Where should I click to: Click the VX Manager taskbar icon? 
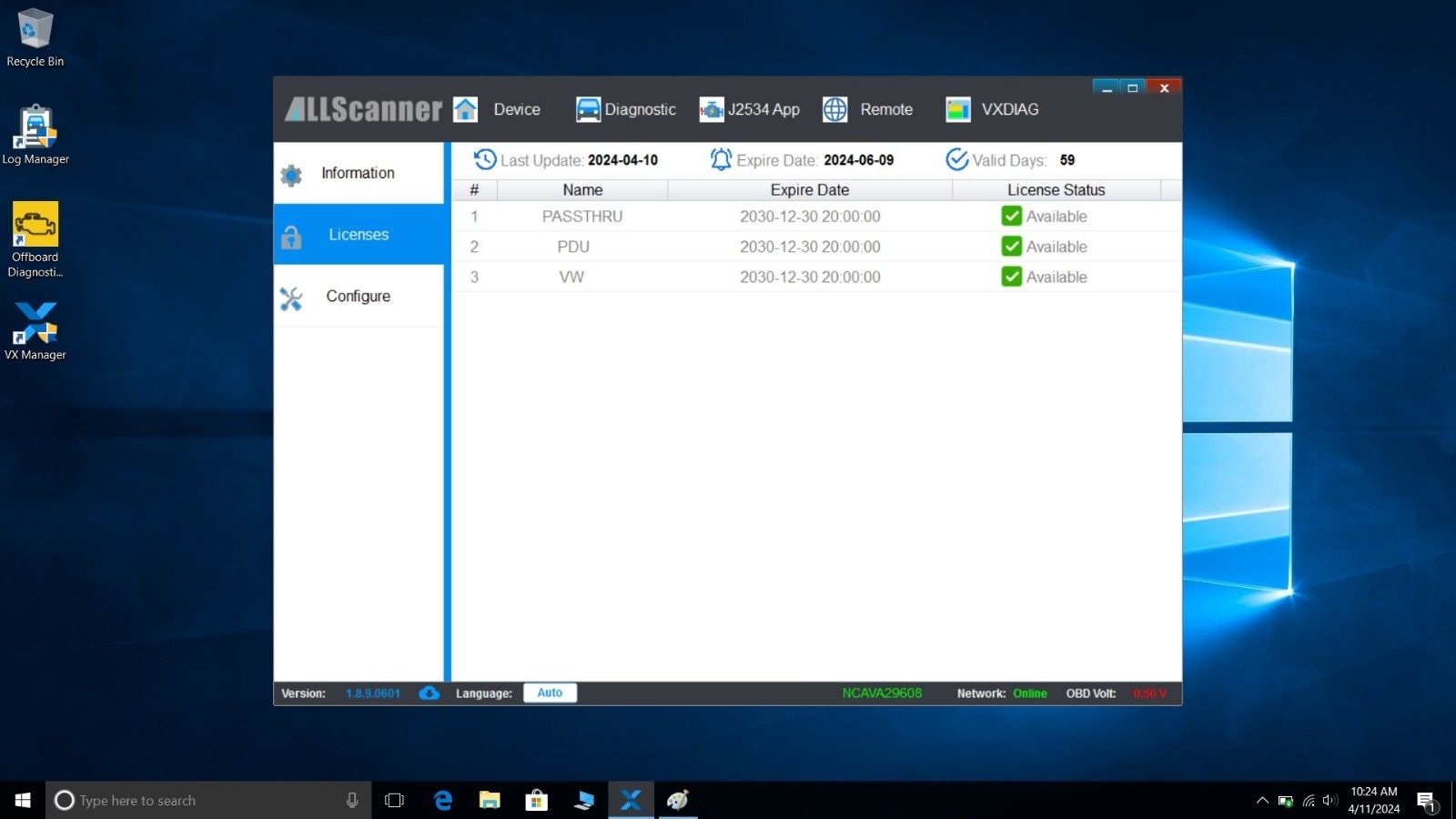631,800
